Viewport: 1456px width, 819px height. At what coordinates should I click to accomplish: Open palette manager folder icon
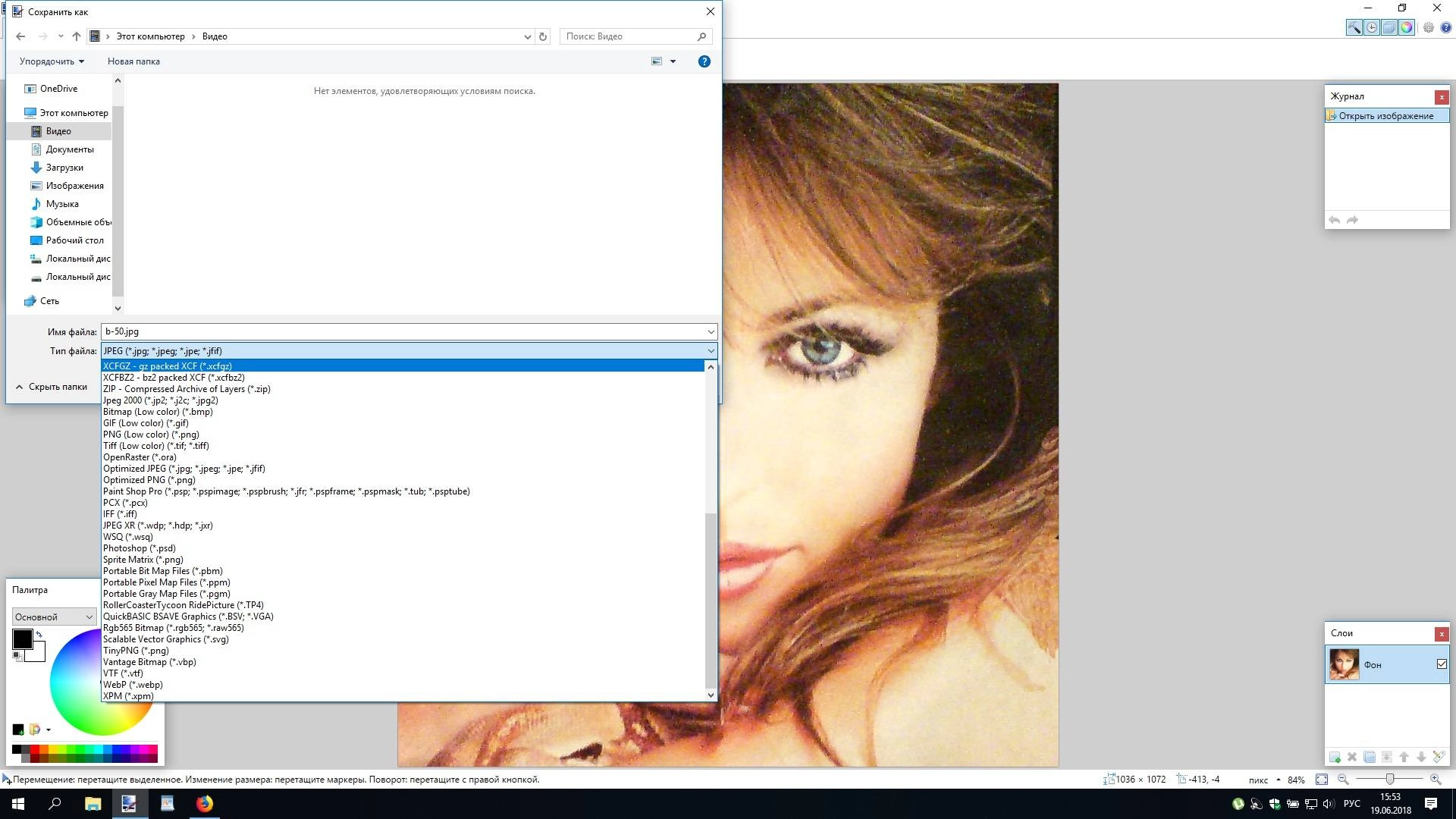(34, 730)
